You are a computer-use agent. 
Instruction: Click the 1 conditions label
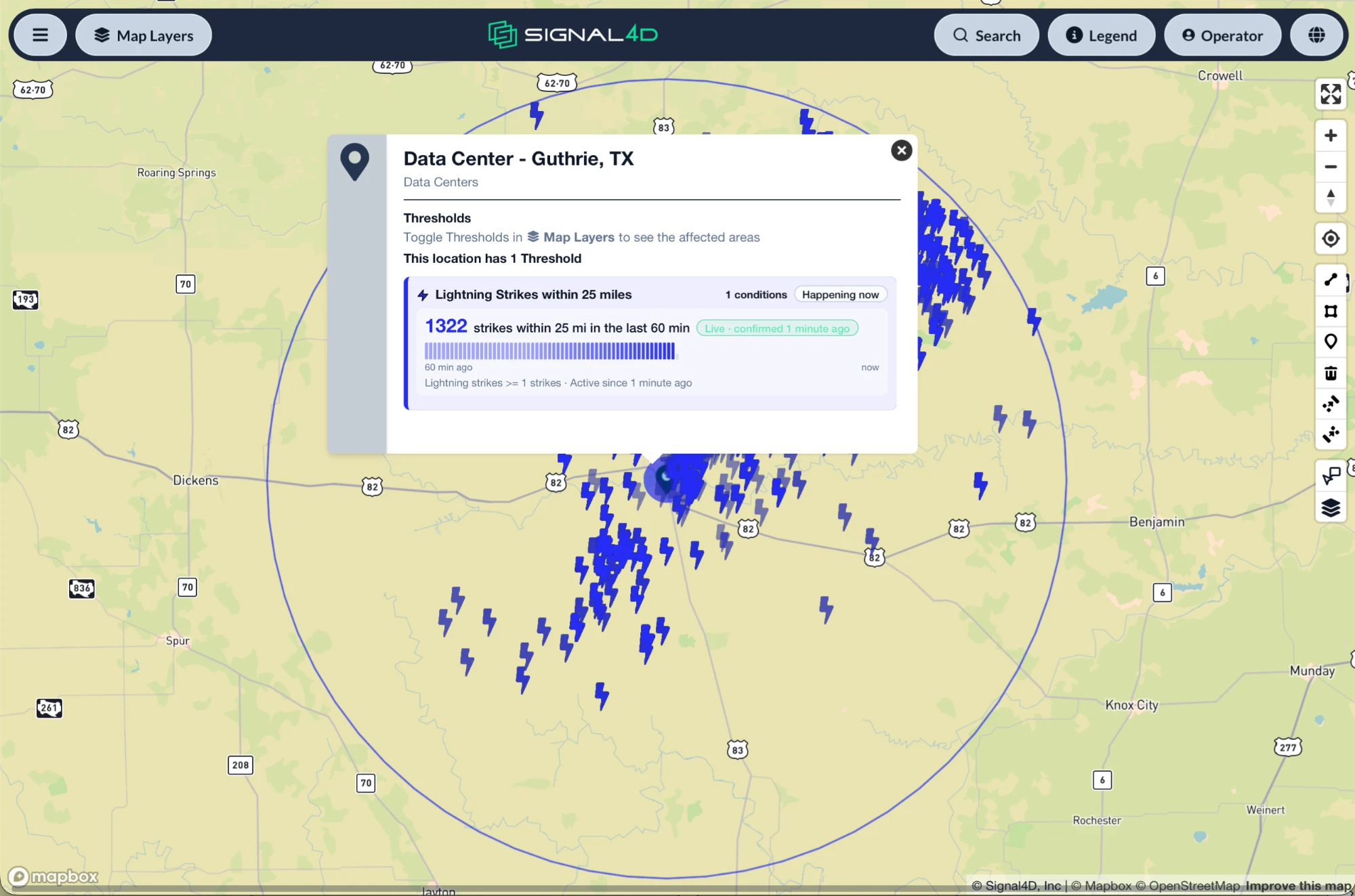coord(756,295)
